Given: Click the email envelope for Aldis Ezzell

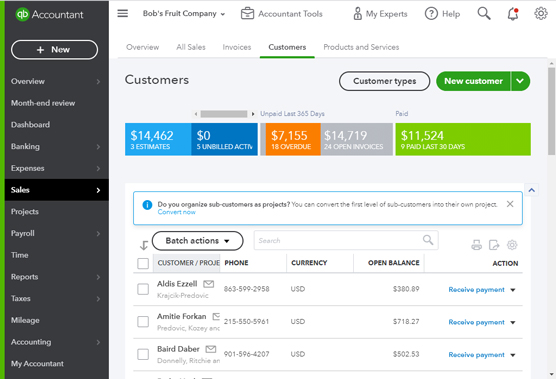Looking at the screenshot, I should coord(208,284).
